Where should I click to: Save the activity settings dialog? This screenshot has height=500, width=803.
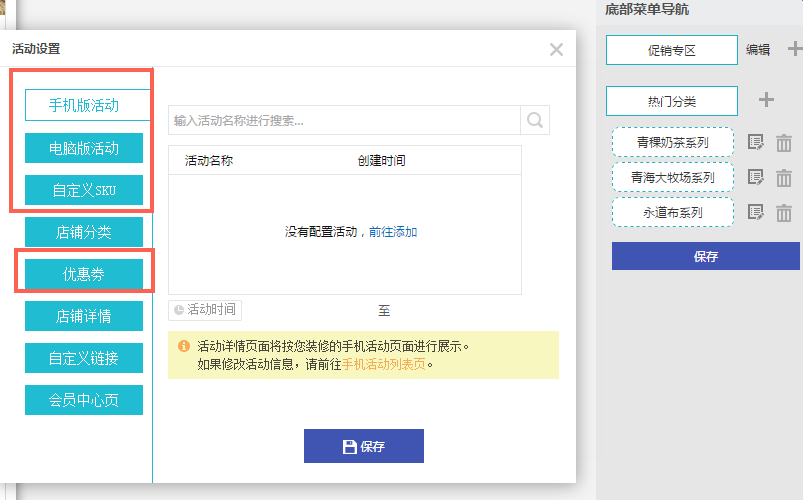(x=364, y=447)
